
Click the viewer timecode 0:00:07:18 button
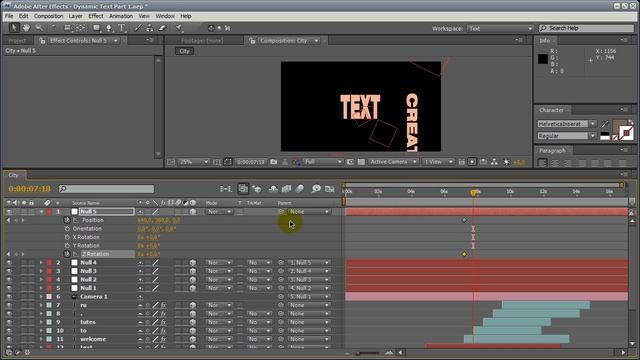pos(251,162)
